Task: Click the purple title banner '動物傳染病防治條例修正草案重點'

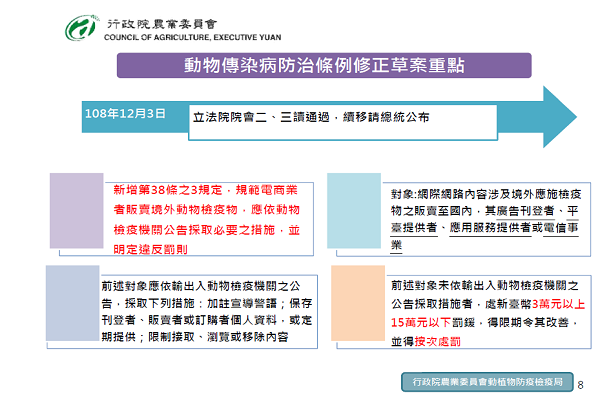Action: pyautogui.click(x=324, y=65)
